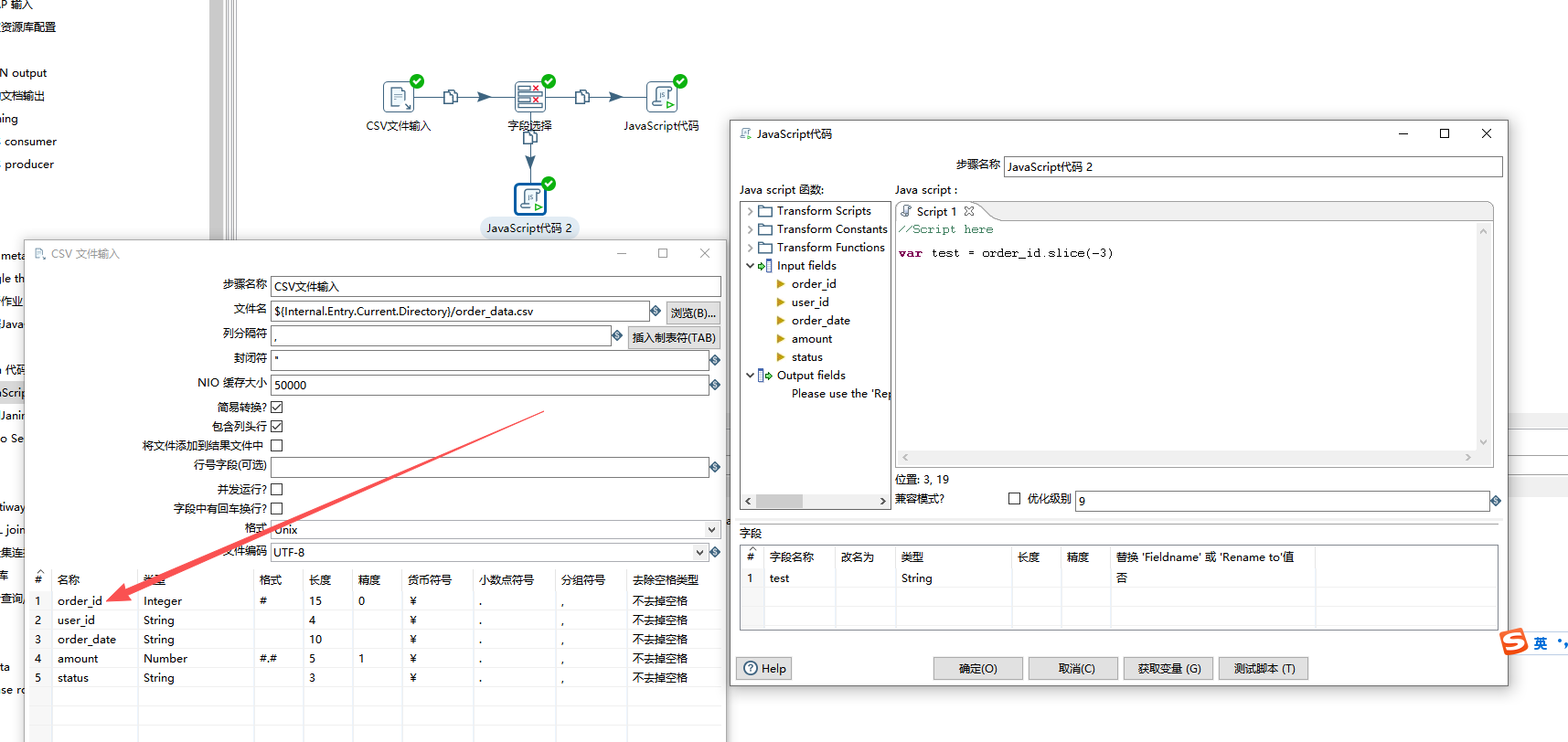
Task: Switch to the Script 1 tab
Action: coord(935,211)
